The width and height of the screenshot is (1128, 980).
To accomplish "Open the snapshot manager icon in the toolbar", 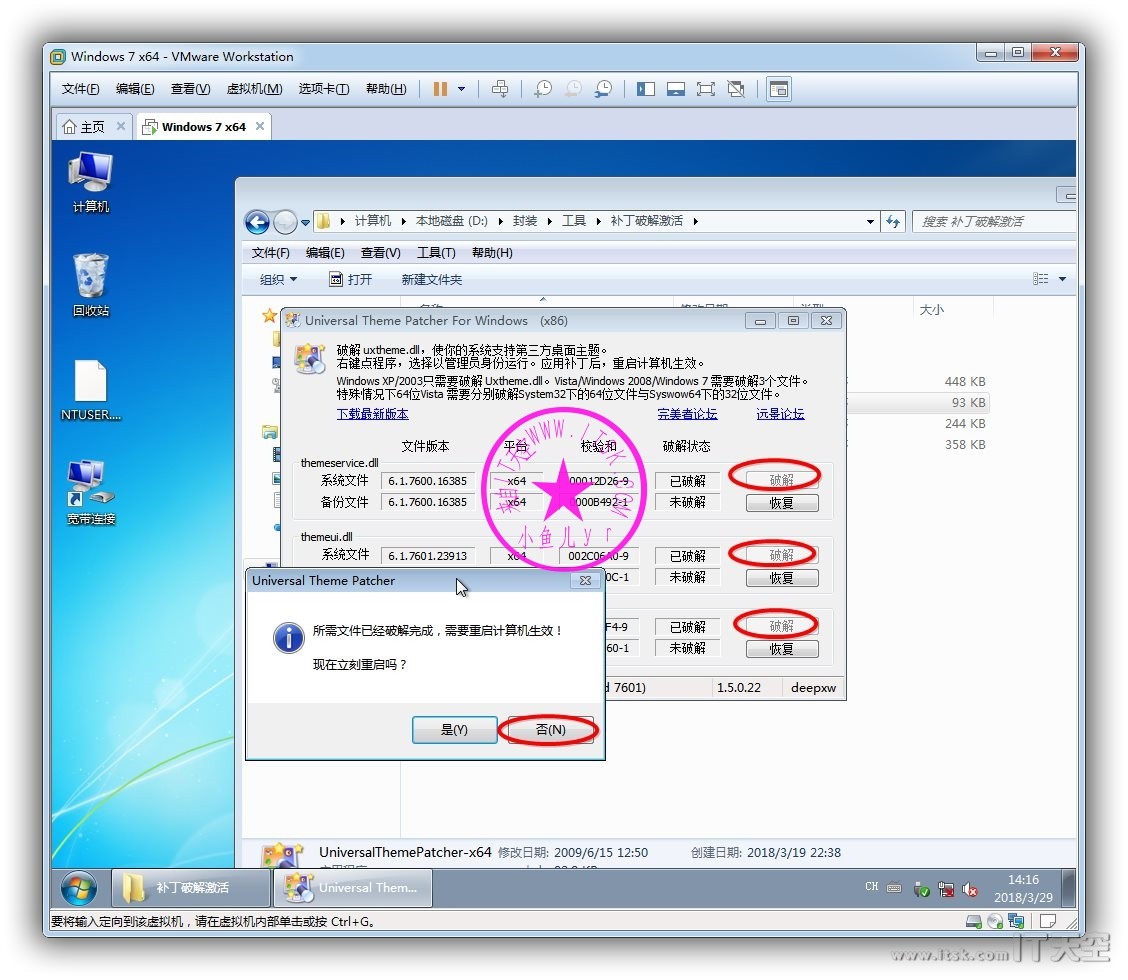I will tap(603, 89).
